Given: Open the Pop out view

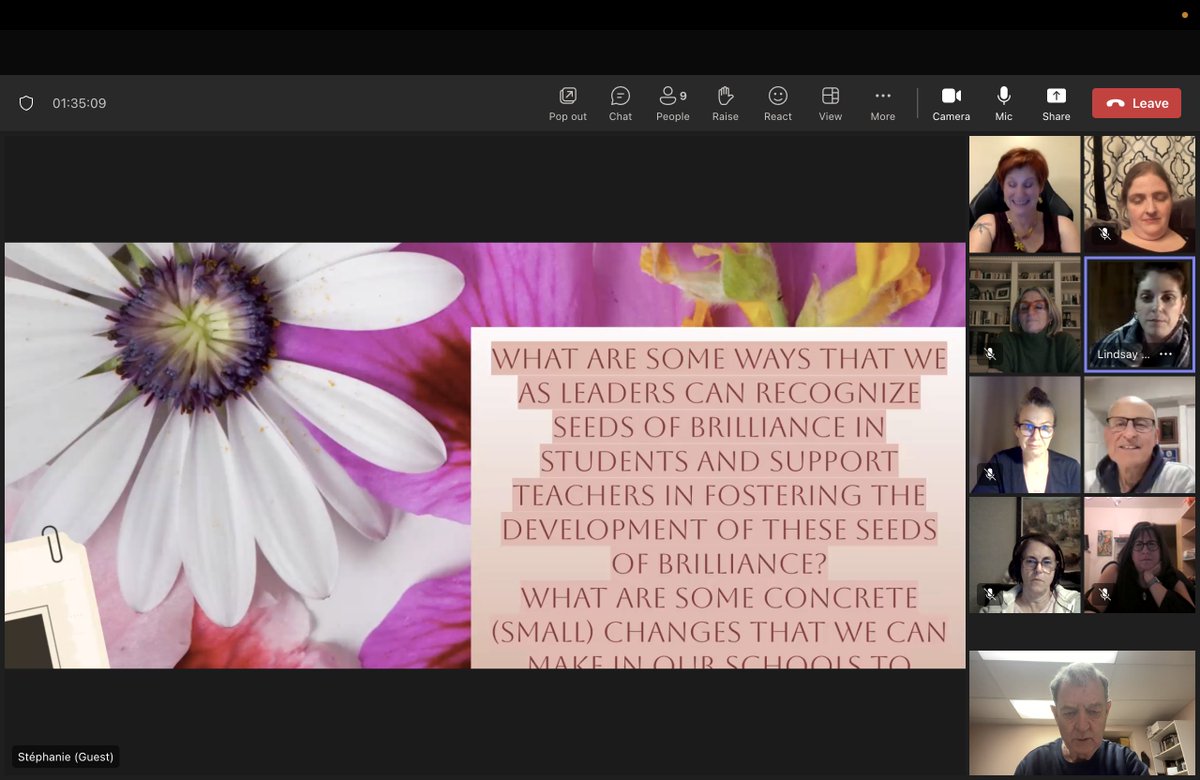Looking at the screenshot, I should click(x=568, y=103).
